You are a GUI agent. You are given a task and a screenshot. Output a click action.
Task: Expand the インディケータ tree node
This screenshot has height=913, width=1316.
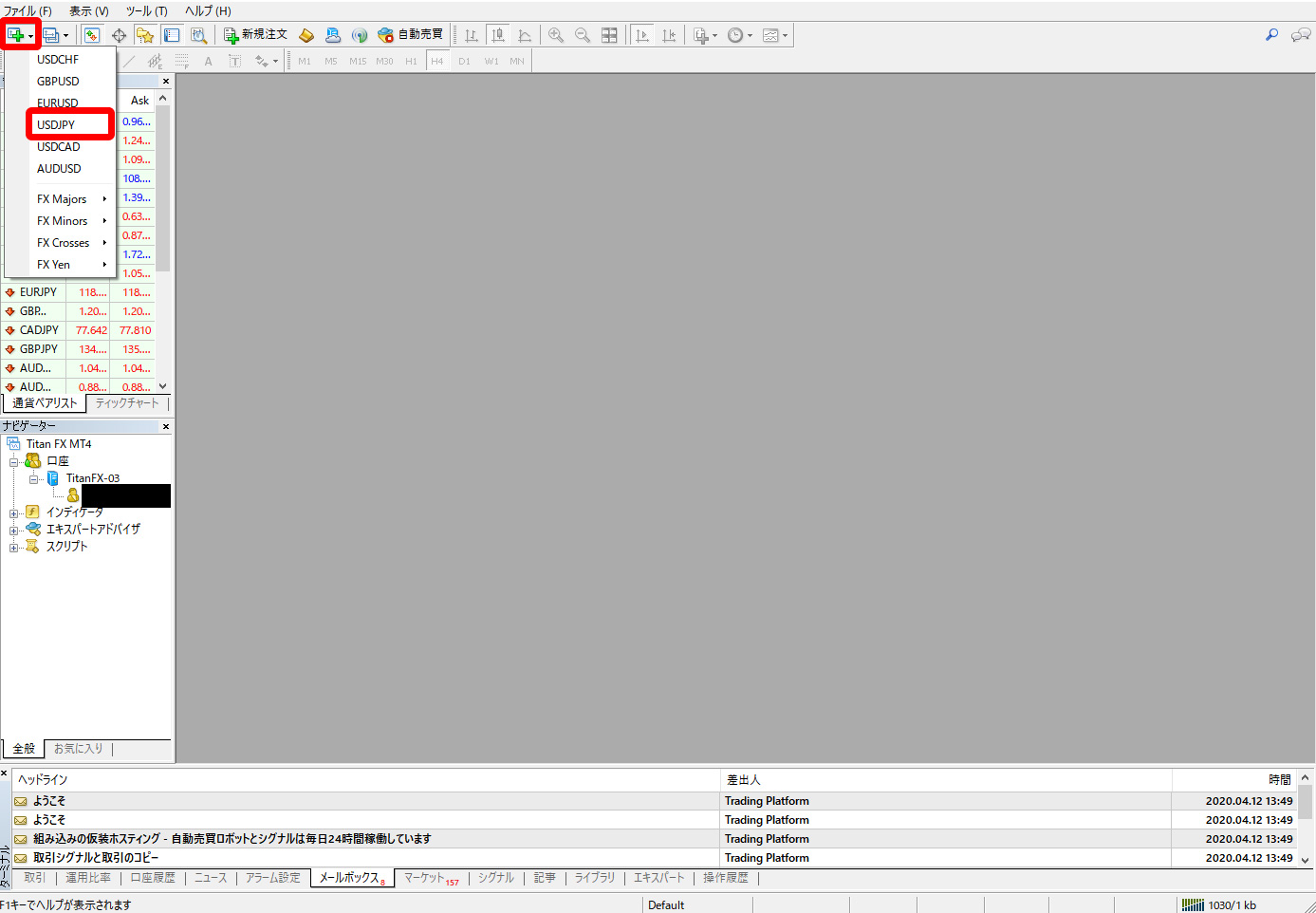tap(14, 512)
